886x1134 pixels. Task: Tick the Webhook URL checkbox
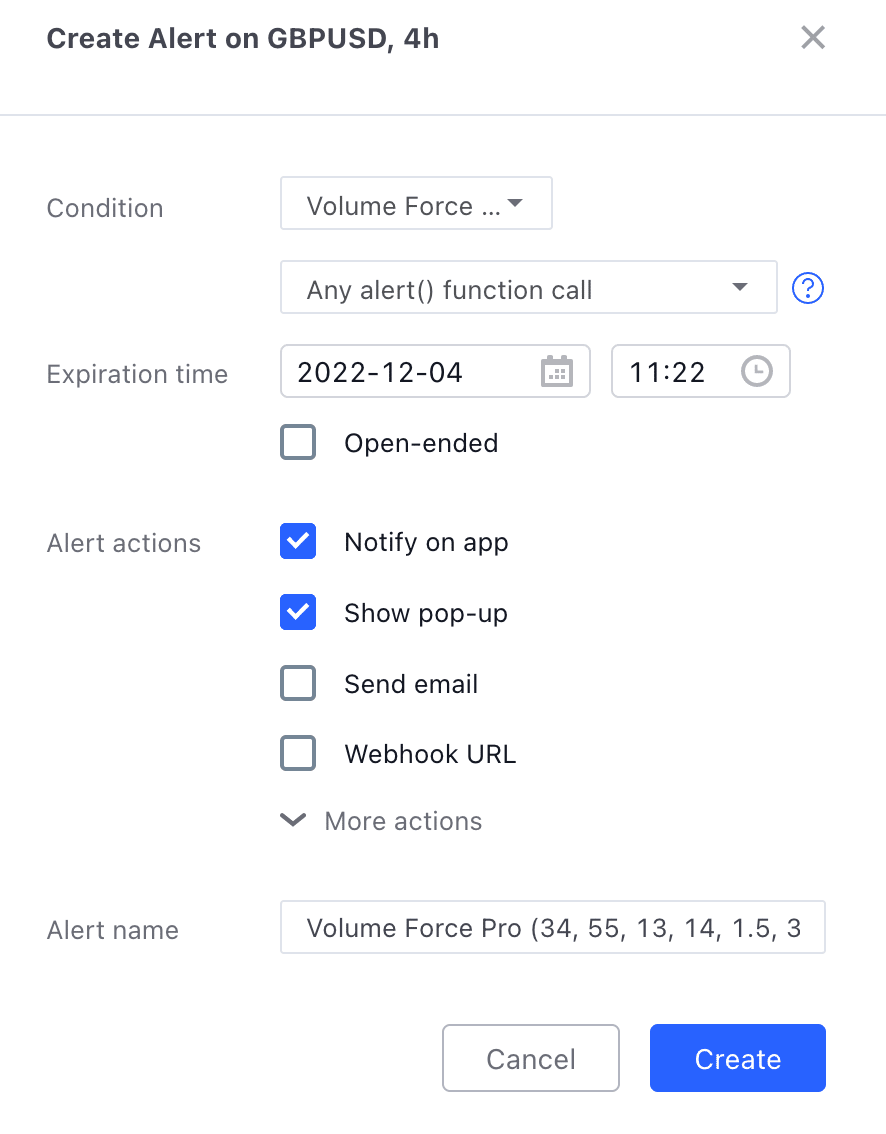[298, 753]
